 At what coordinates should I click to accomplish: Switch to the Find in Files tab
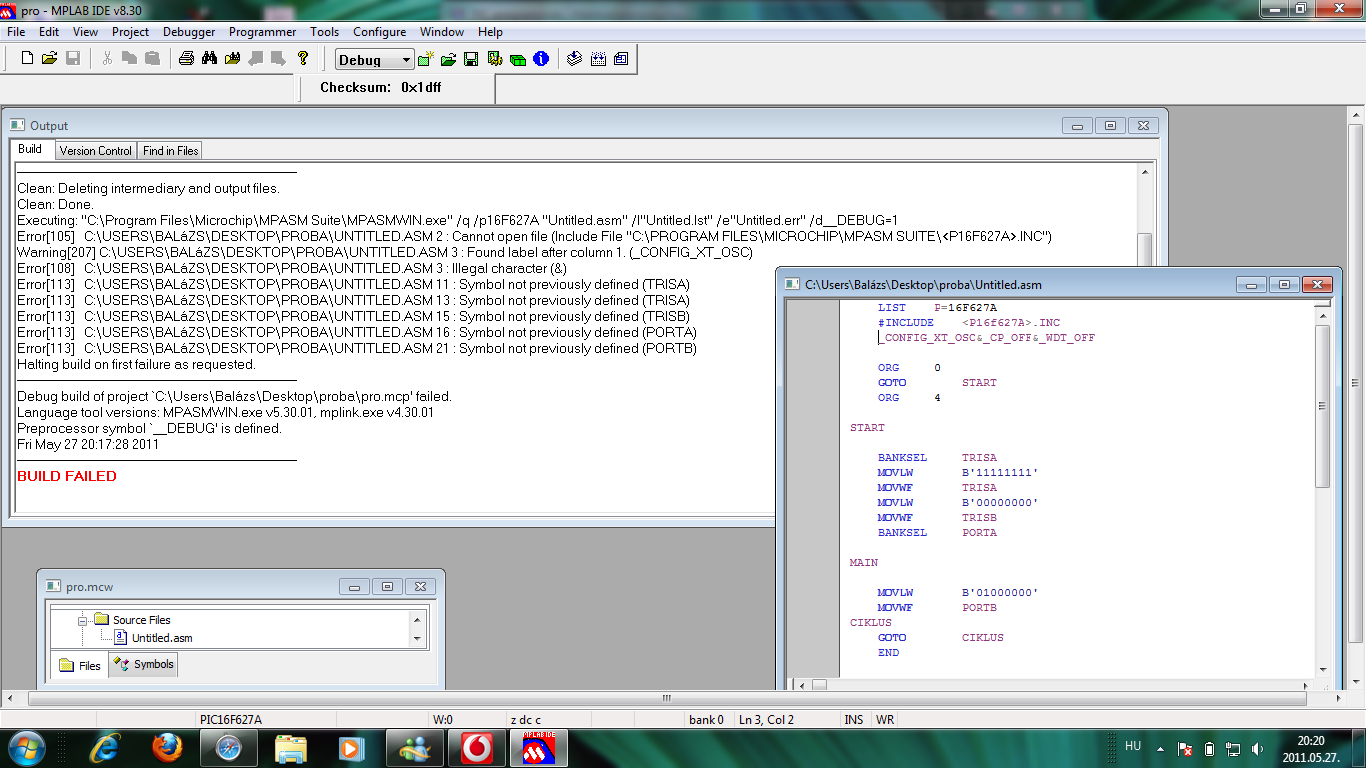coord(171,151)
